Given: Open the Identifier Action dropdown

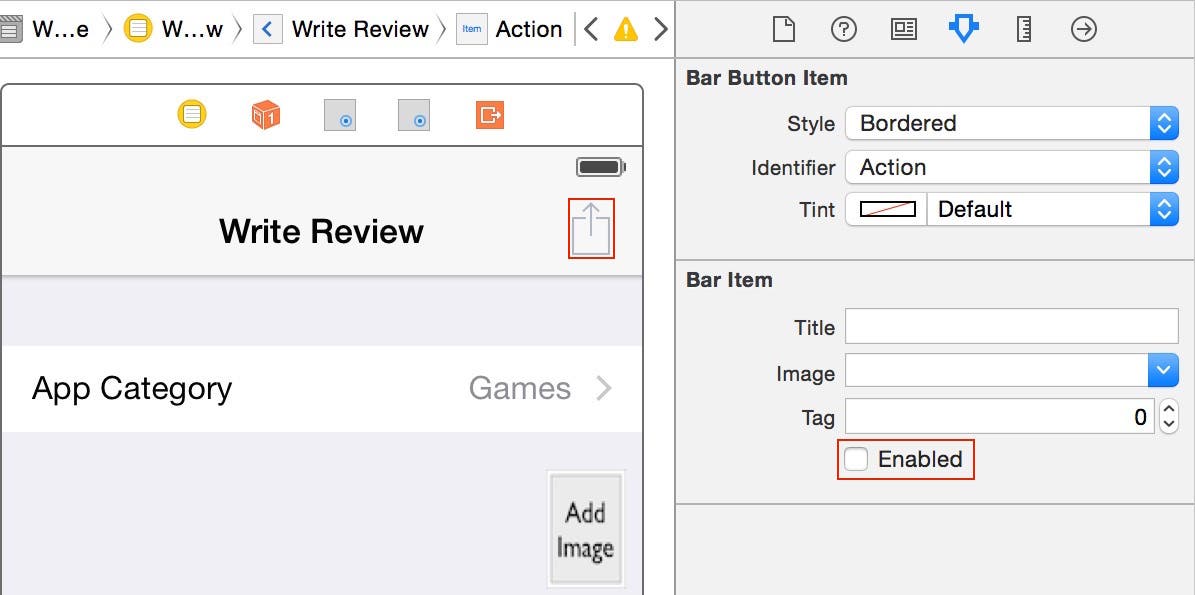Looking at the screenshot, I should [1011, 167].
